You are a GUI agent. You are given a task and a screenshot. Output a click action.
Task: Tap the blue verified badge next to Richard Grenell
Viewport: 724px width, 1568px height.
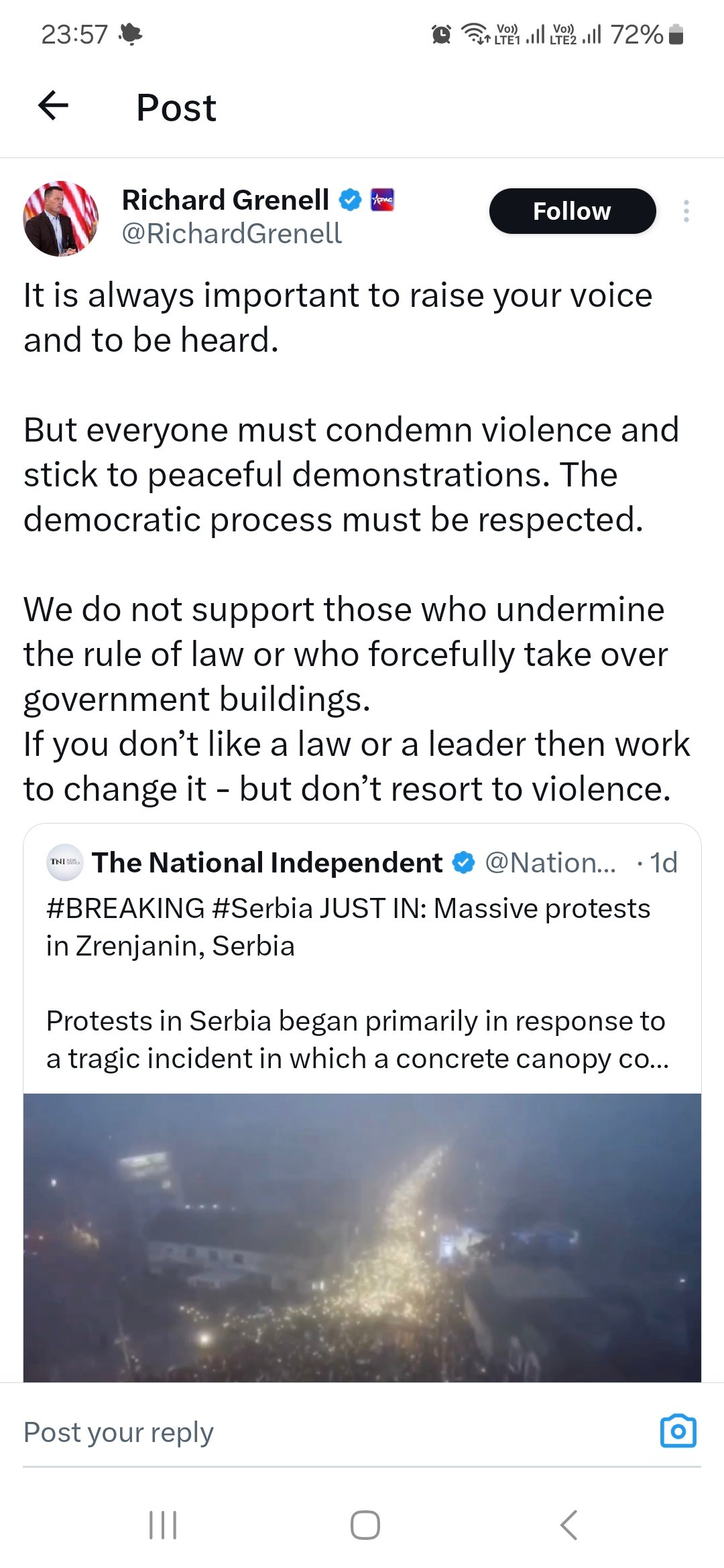click(350, 200)
